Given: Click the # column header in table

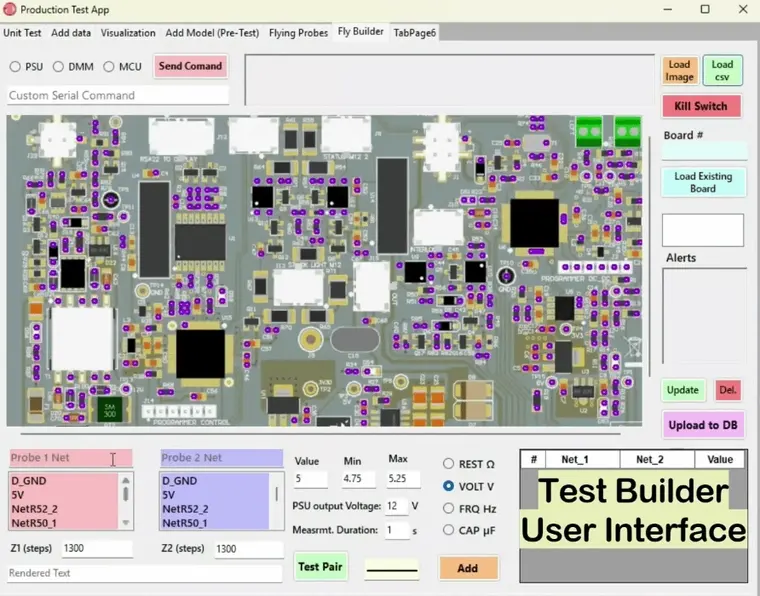Looking at the screenshot, I should [534, 459].
